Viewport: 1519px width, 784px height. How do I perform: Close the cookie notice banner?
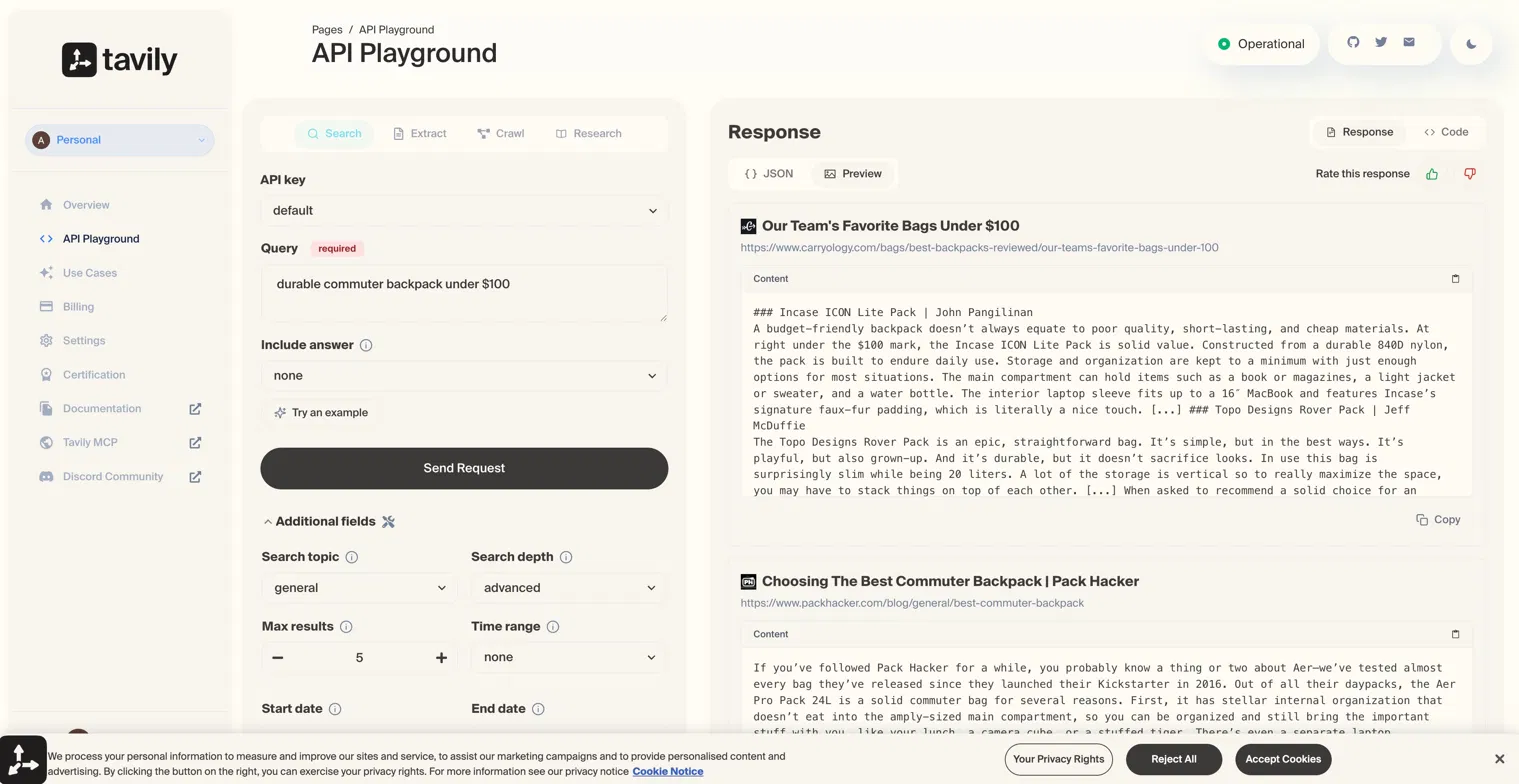pos(1499,759)
